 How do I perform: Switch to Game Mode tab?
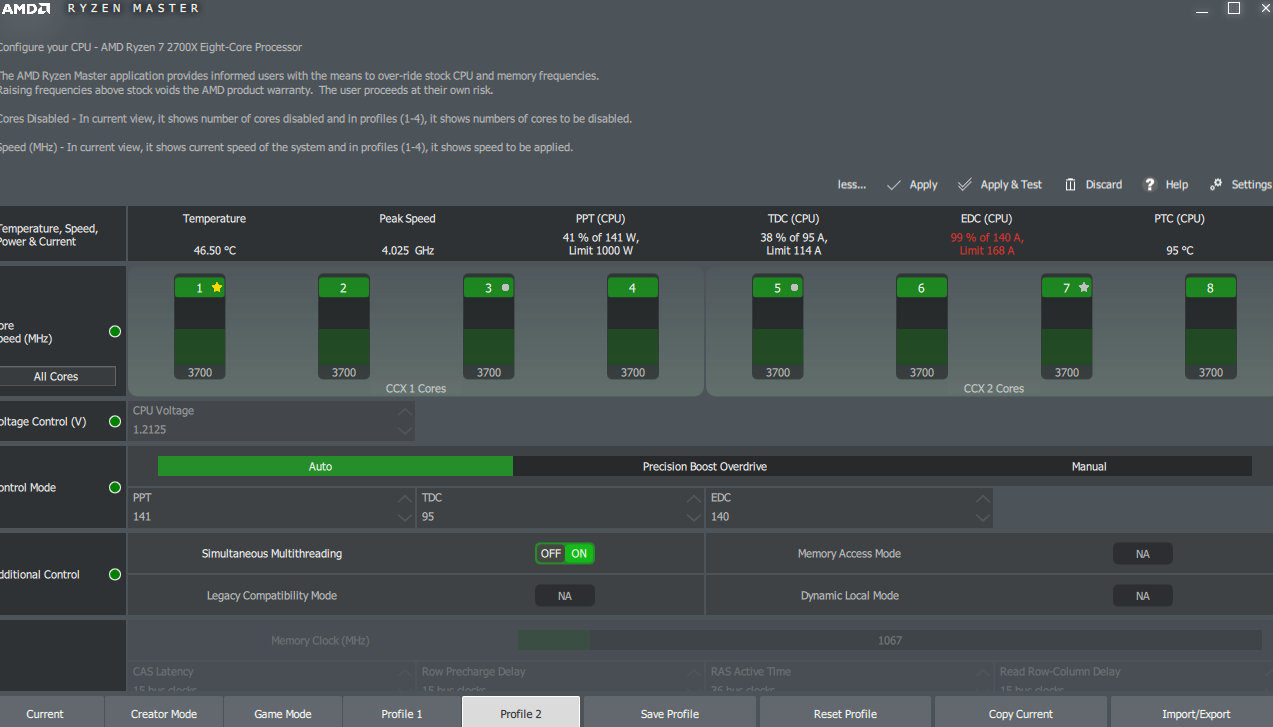[283, 714]
